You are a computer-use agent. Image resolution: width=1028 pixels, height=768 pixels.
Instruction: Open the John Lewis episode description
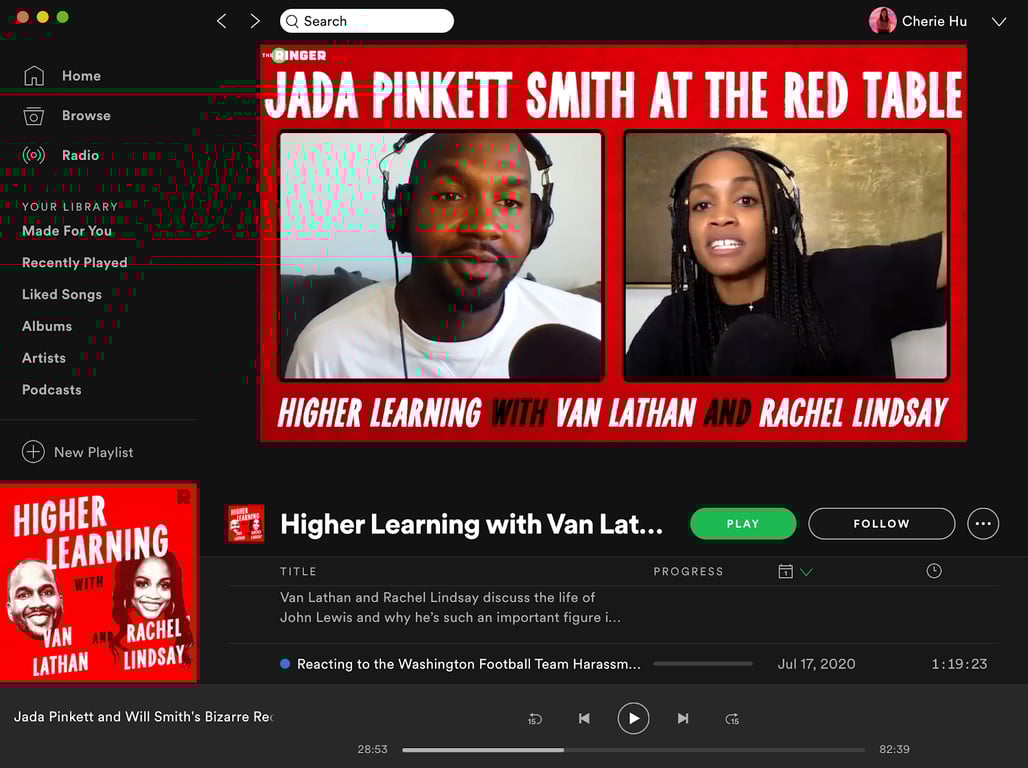point(450,607)
